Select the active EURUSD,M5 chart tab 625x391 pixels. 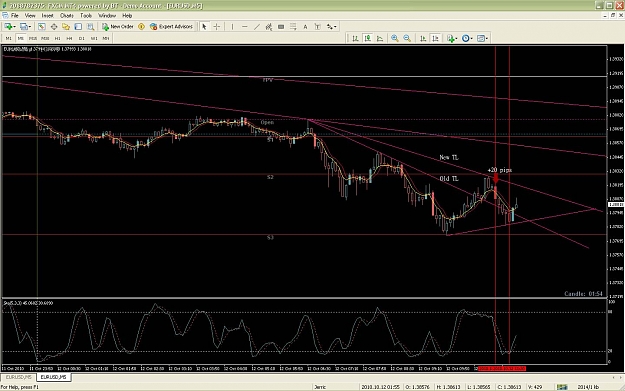(x=53, y=377)
